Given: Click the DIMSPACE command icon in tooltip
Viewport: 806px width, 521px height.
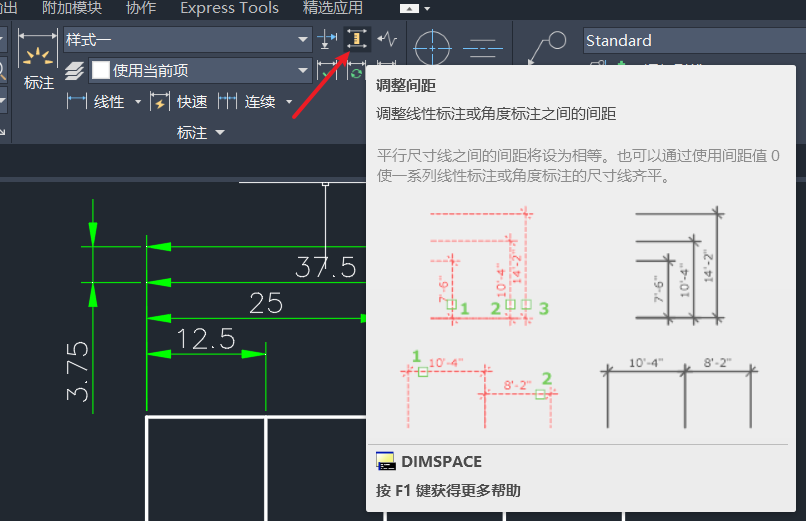Looking at the screenshot, I should pos(386,461).
